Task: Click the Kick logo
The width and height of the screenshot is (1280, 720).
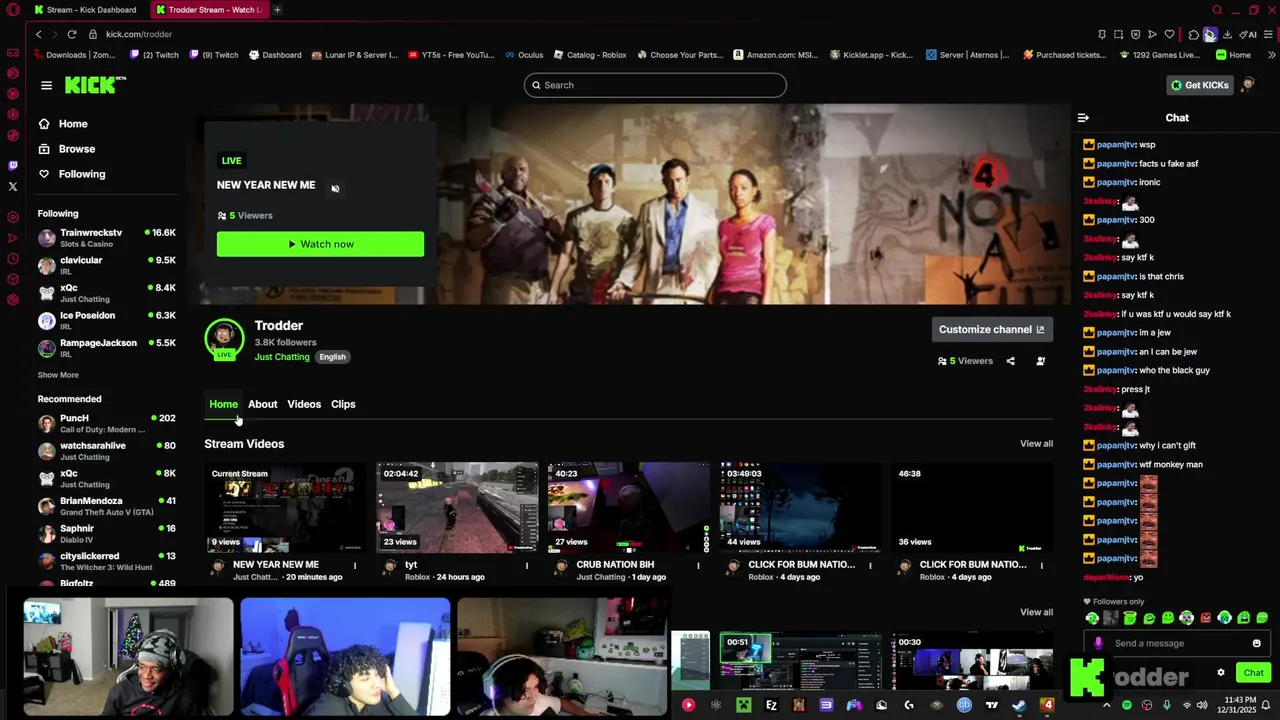Action: pos(95,85)
